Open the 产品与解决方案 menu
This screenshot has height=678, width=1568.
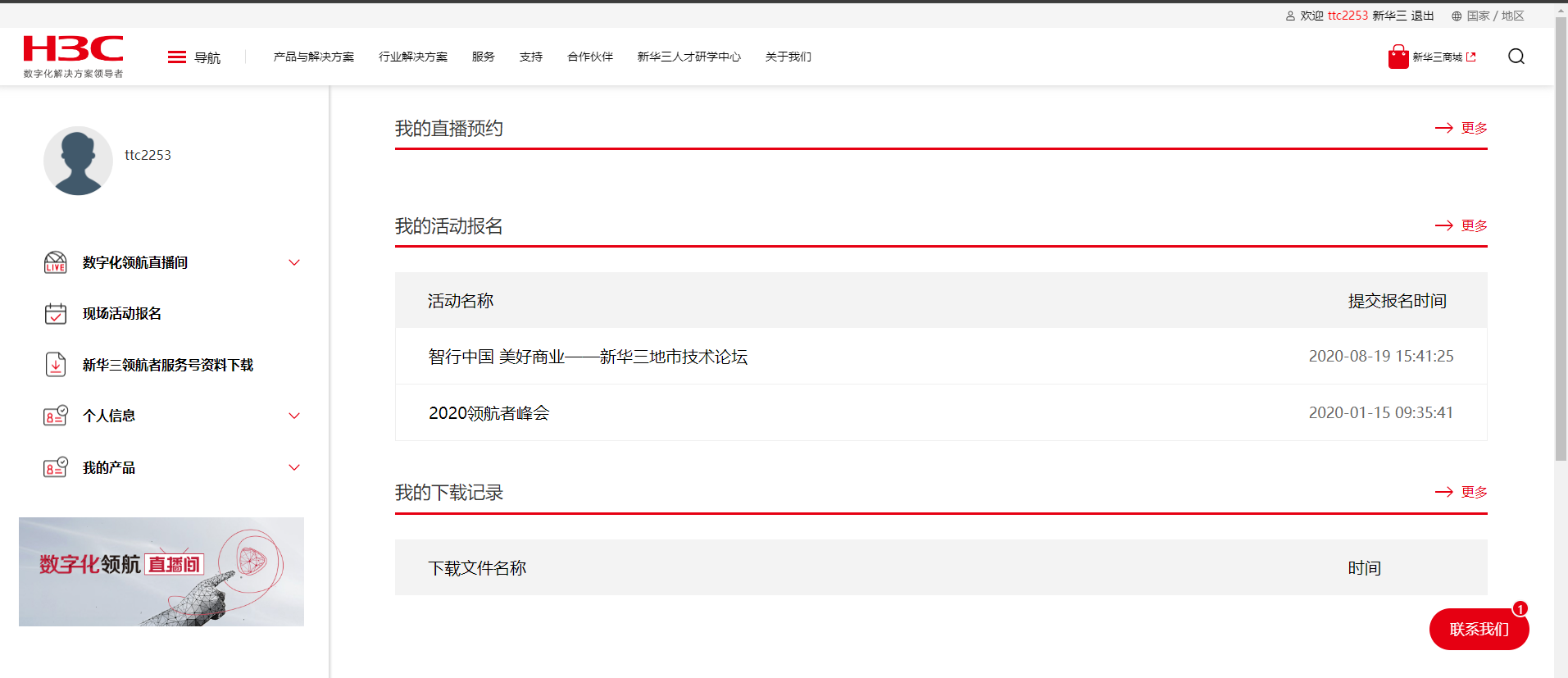point(314,57)
